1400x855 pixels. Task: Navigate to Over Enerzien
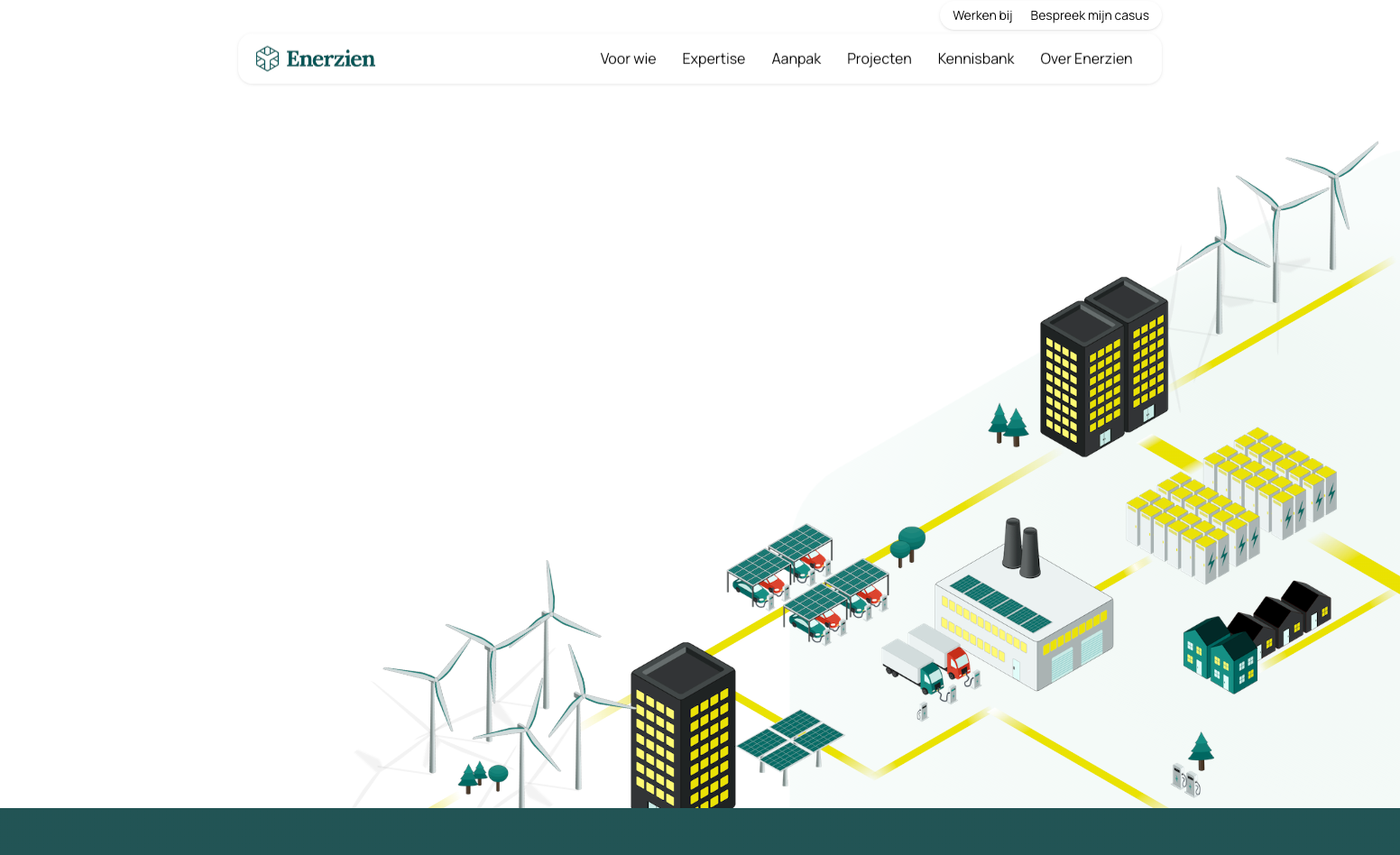(x=1085, y=59)
